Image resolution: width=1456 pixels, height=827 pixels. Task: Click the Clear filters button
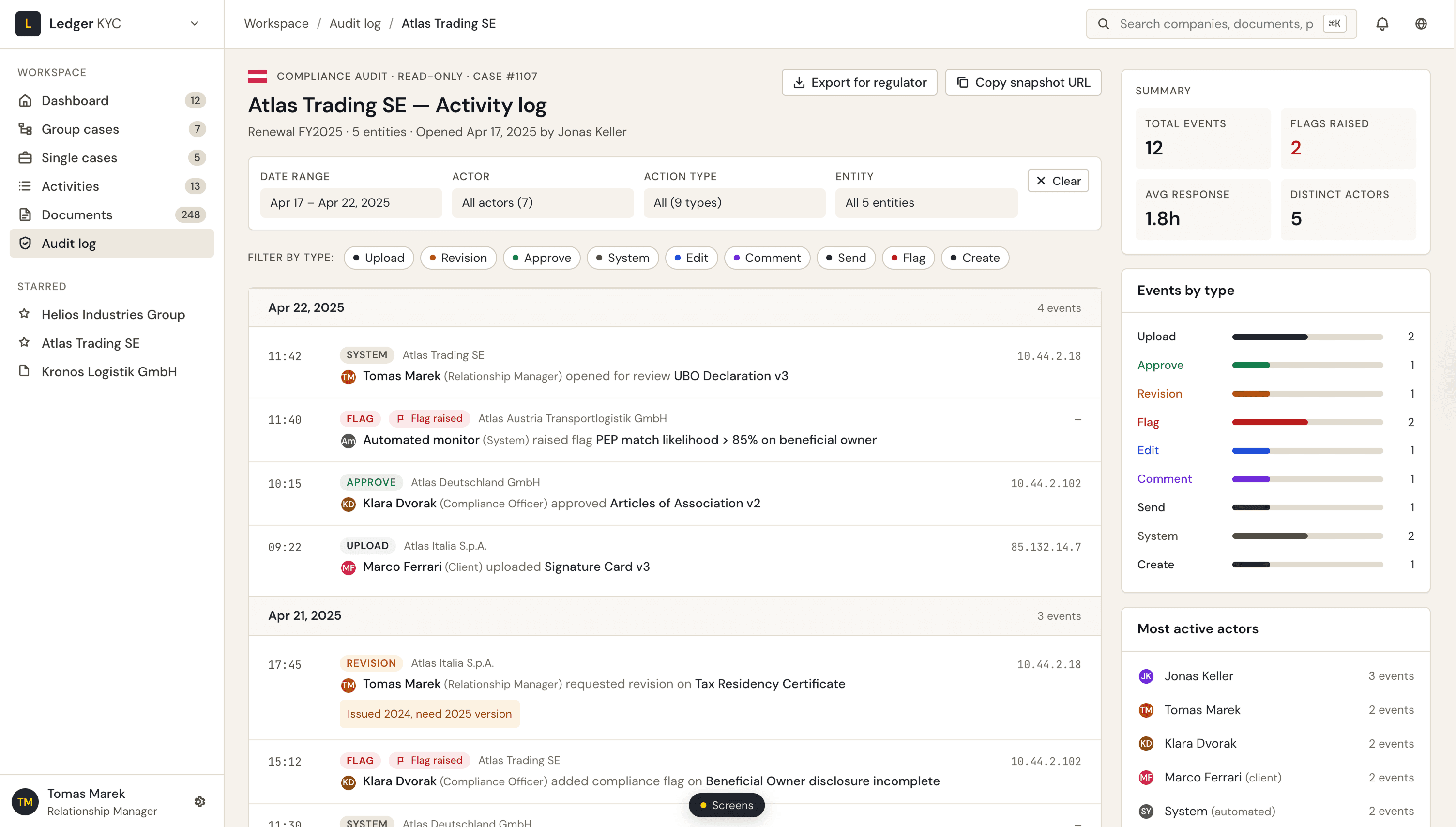pyautogui.click(x=1058, y=181)
